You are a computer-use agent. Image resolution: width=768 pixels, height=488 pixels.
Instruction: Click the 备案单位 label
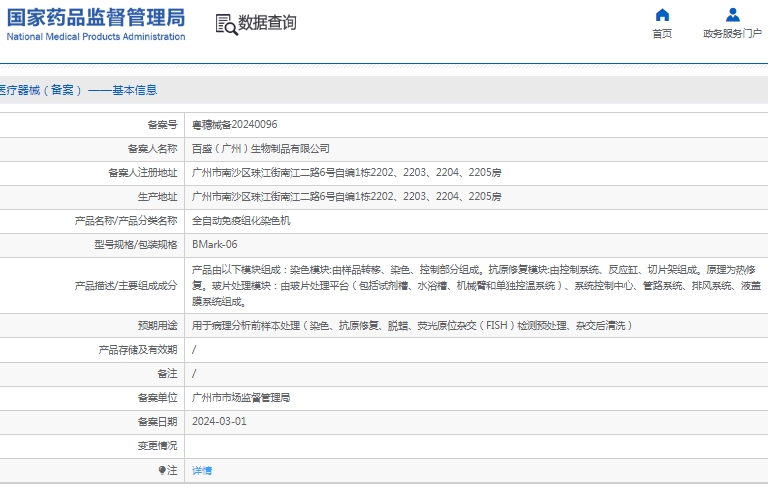(x=158, y=398)
